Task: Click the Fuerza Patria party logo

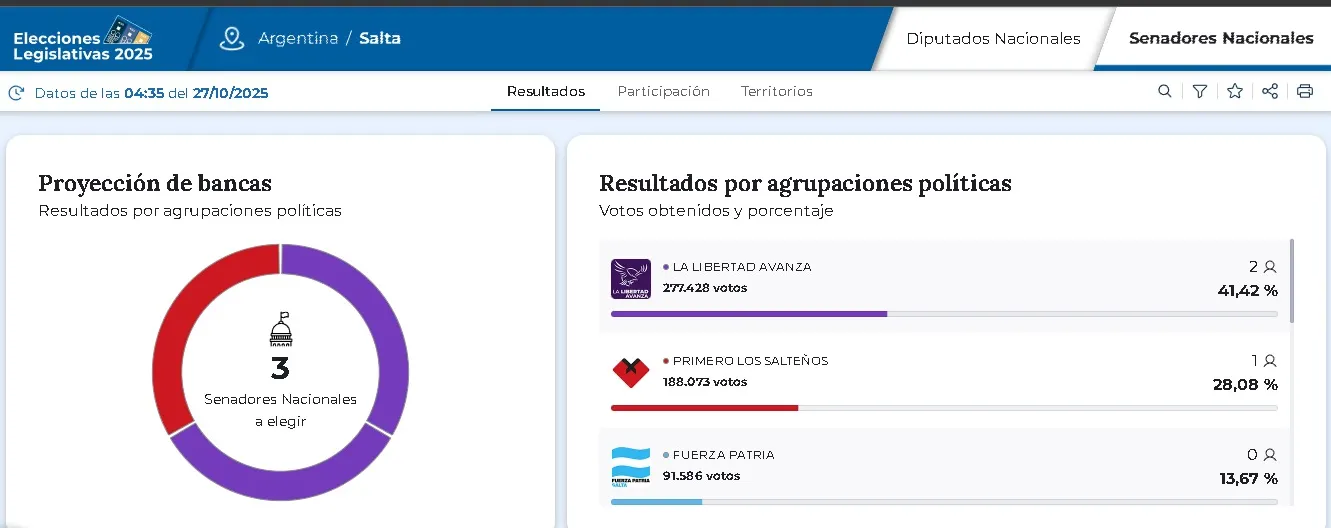Action: coord(631,466)
